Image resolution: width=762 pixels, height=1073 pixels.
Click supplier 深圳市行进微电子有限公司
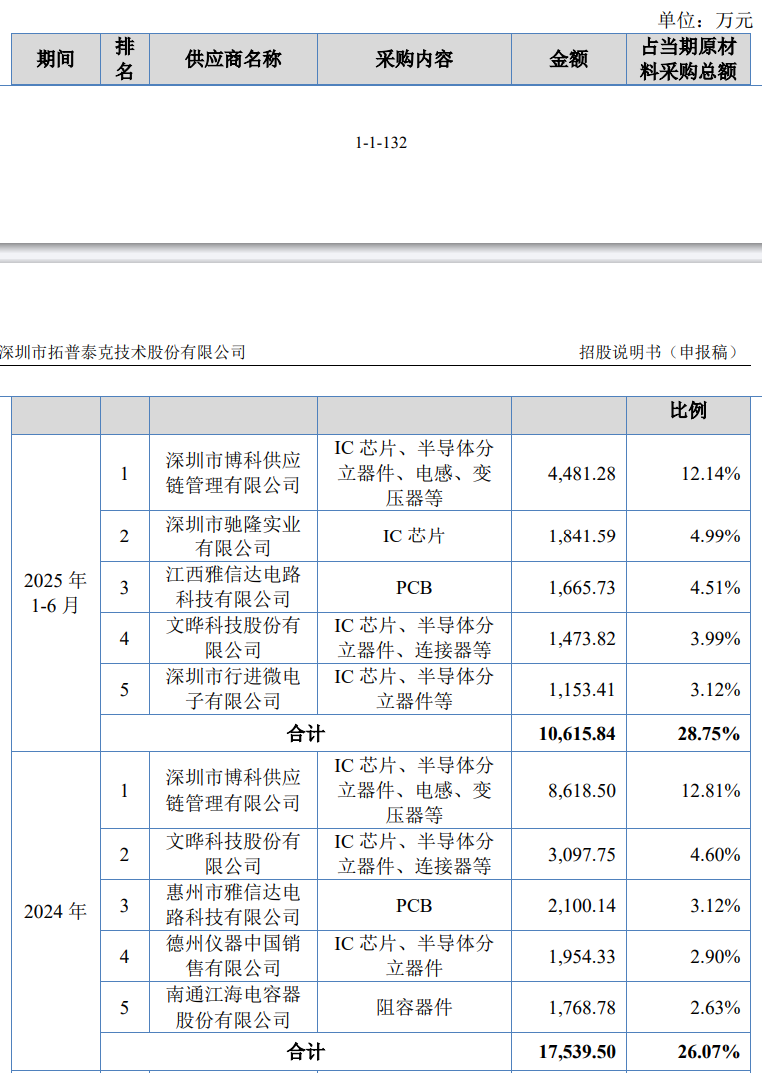(x=233, y=689)
